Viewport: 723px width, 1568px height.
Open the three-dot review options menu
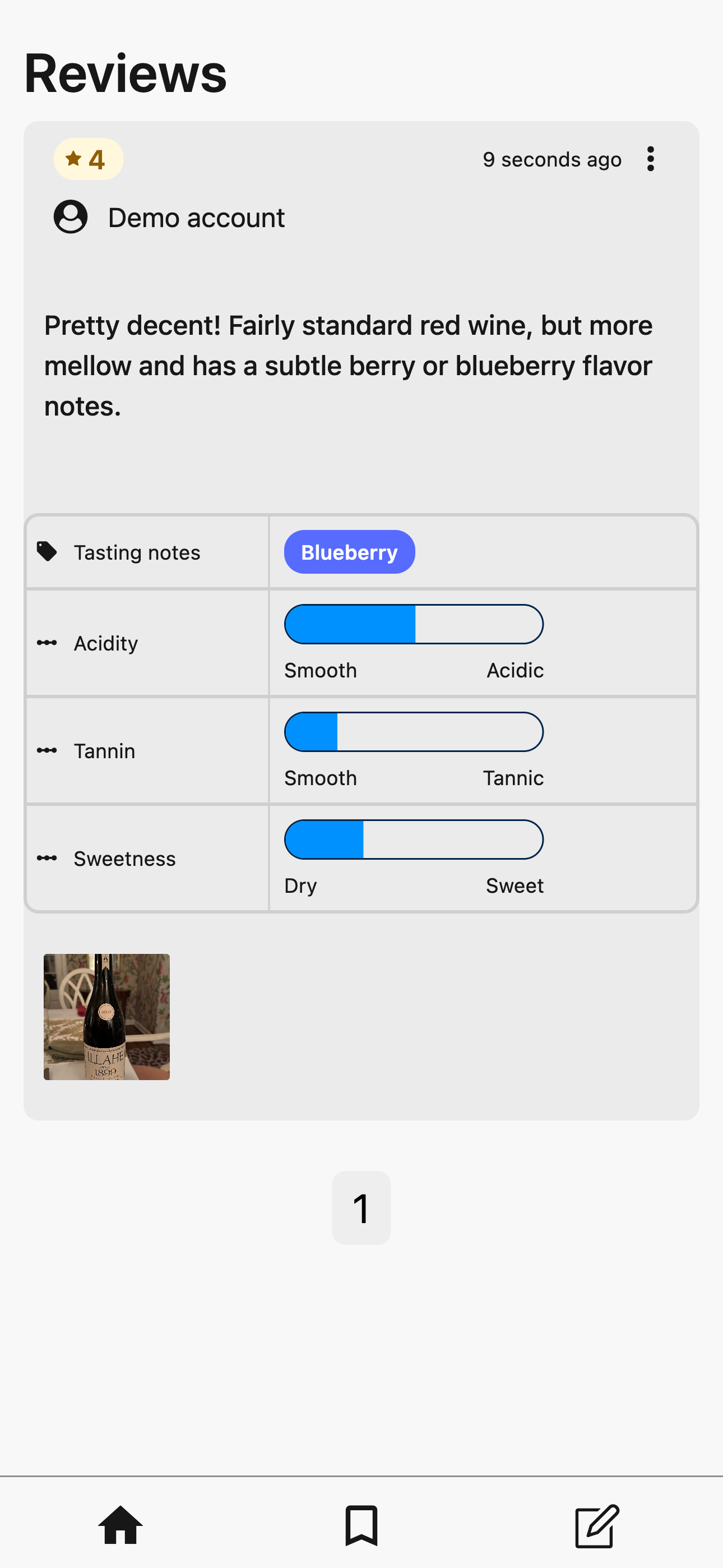(x=650, y=159)
